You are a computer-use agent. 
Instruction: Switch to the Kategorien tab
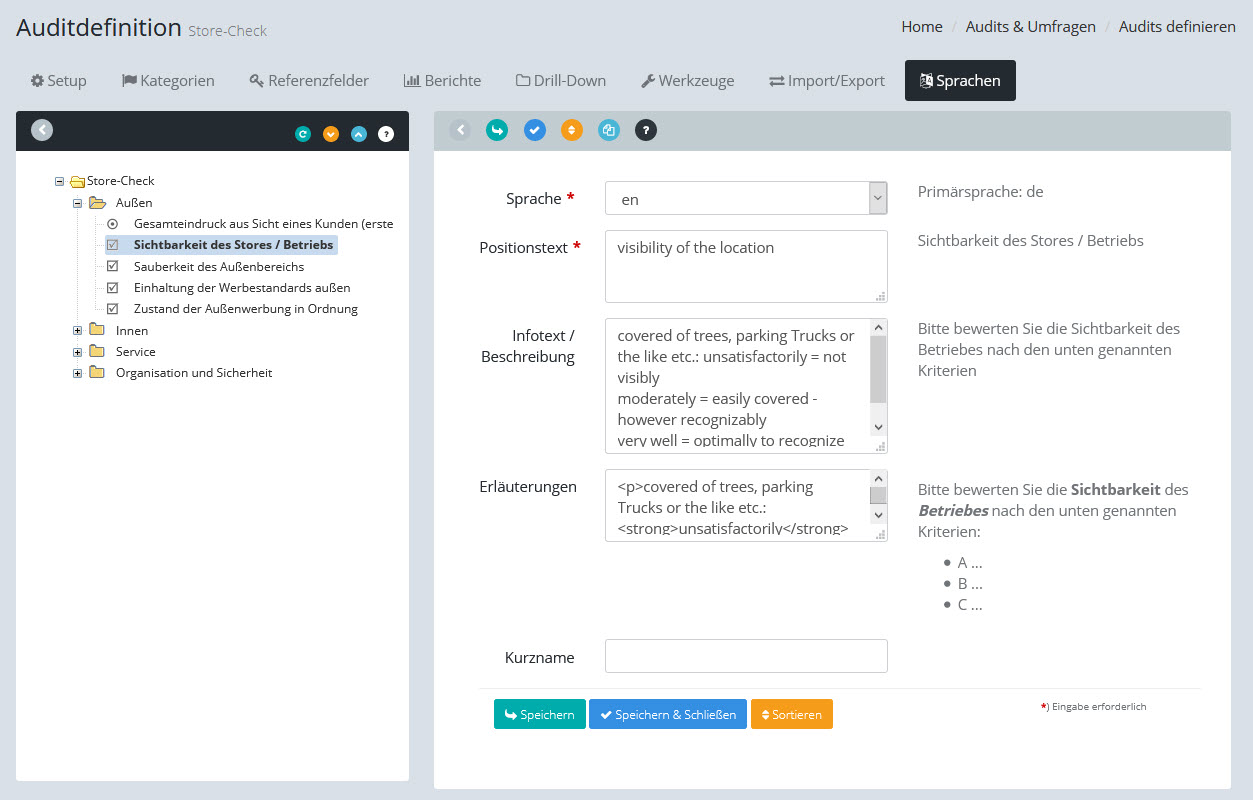pos(168,81)
